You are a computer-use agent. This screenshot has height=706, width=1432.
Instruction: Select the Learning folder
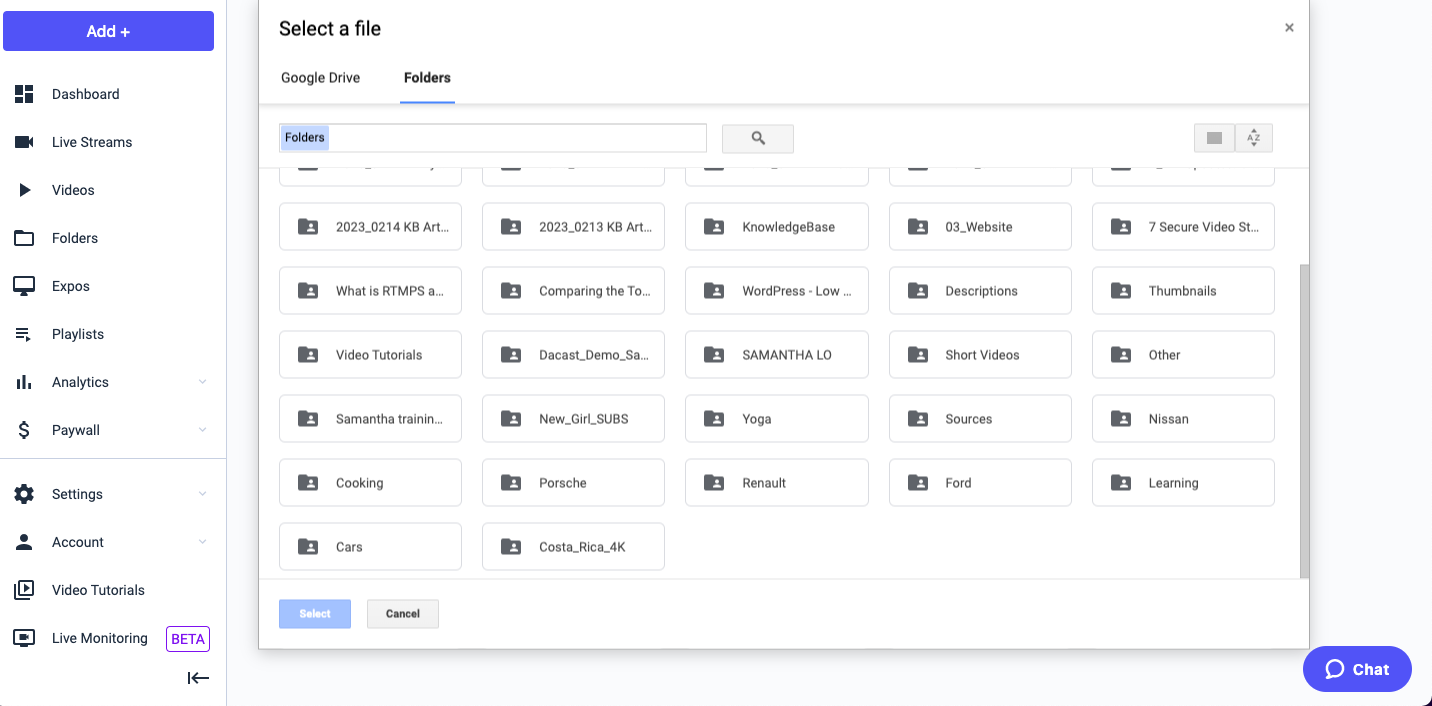[x=1183, y=483]
